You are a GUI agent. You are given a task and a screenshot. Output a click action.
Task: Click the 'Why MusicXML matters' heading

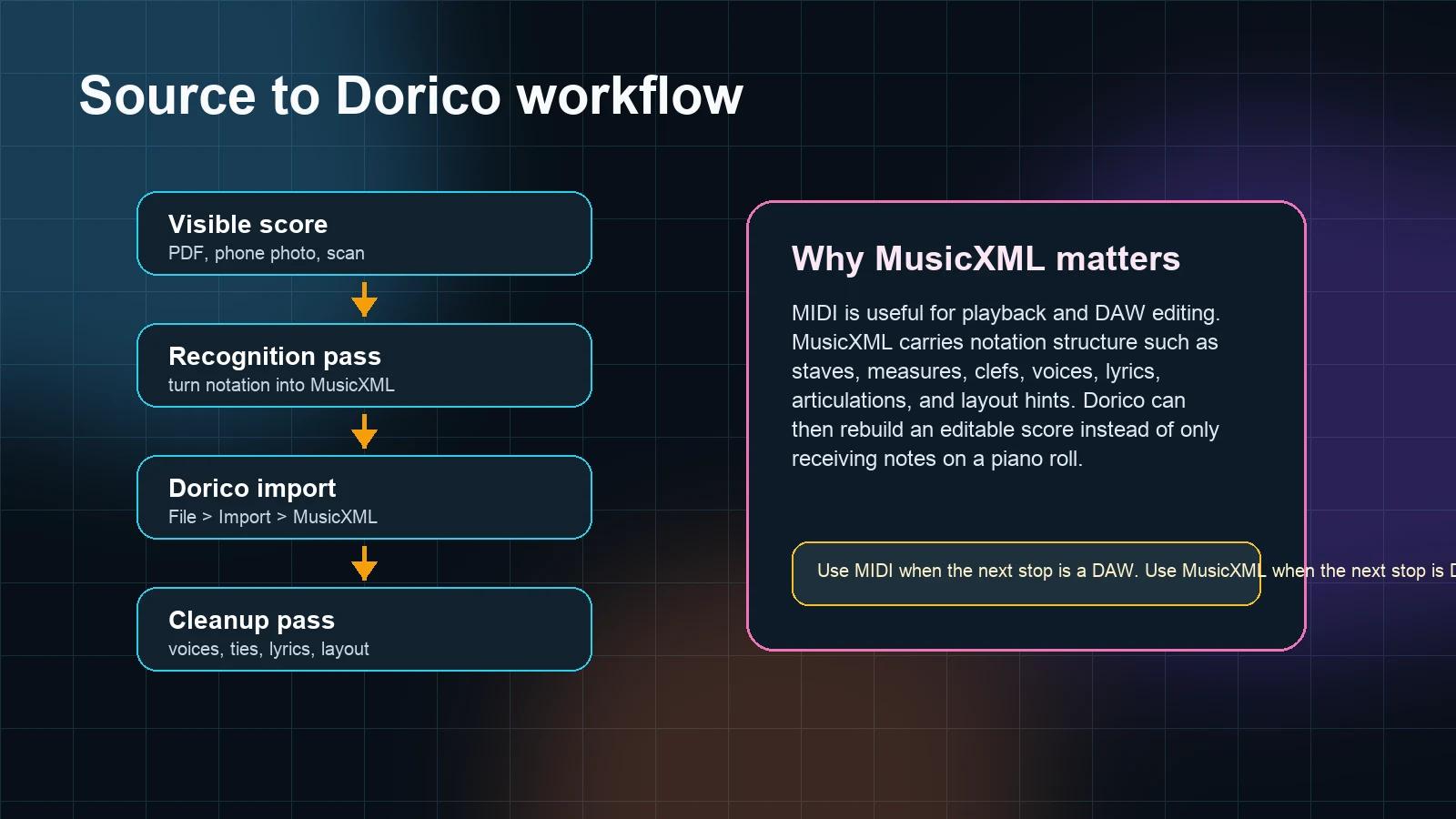[x=986, y=258]
